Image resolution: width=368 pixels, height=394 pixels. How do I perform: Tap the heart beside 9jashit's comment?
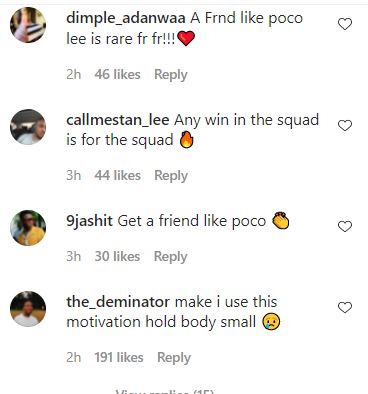tap(345, 226)
